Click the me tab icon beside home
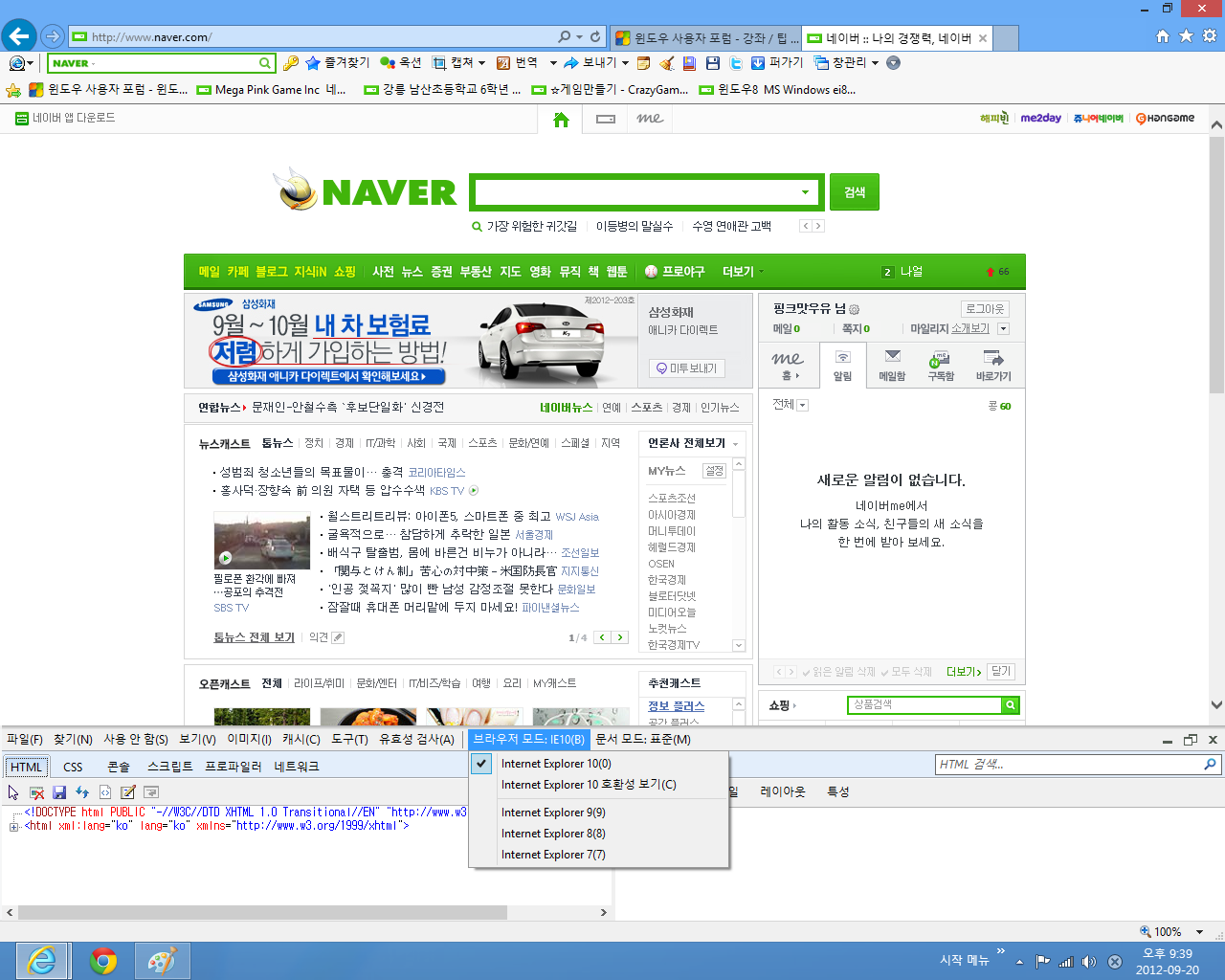The width and height of the screenshot is (1225, 980). pyautogui.click(x=650, y=120)
